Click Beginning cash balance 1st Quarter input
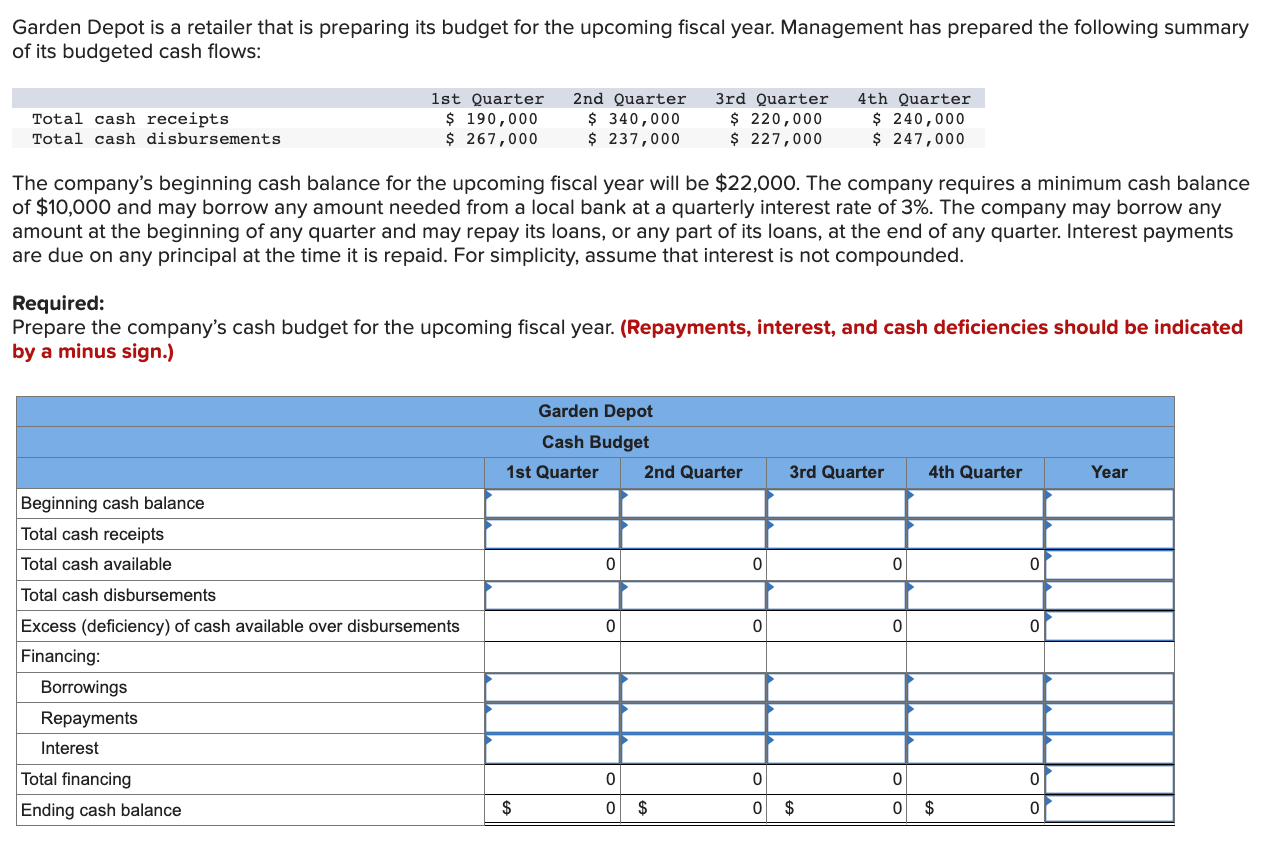 552,503
